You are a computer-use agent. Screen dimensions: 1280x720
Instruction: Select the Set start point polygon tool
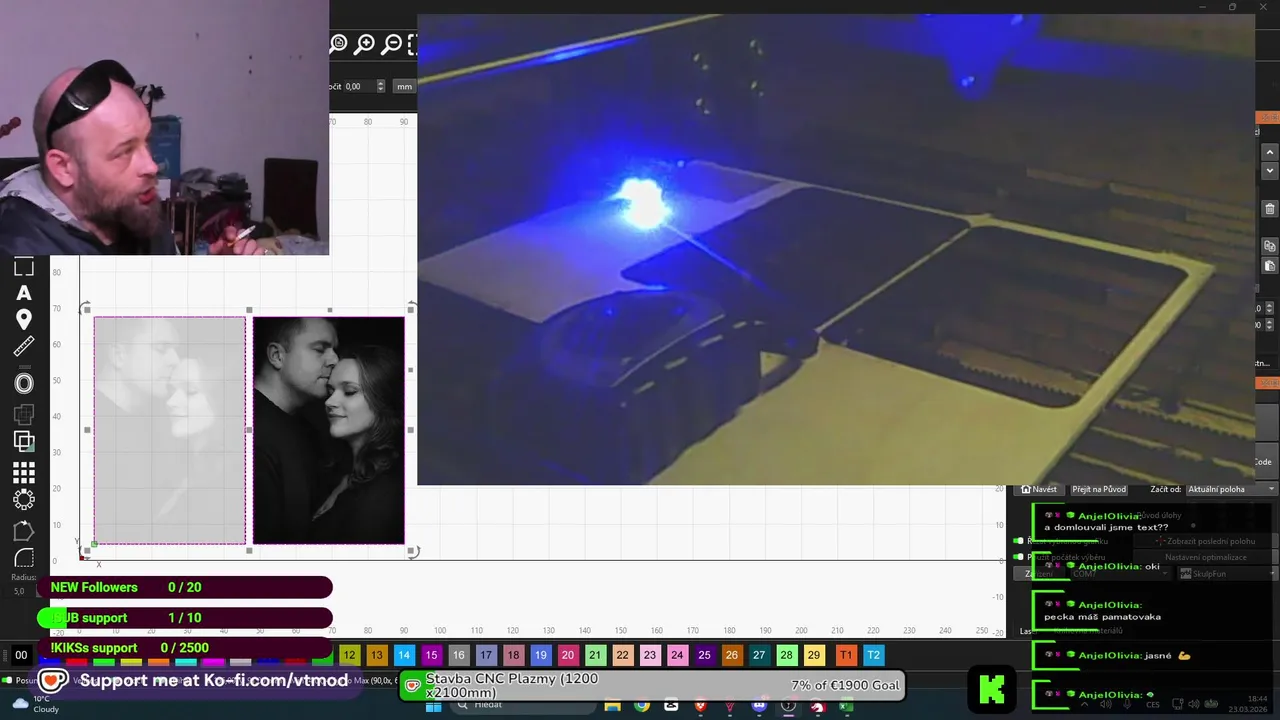(x=24, y=531)
